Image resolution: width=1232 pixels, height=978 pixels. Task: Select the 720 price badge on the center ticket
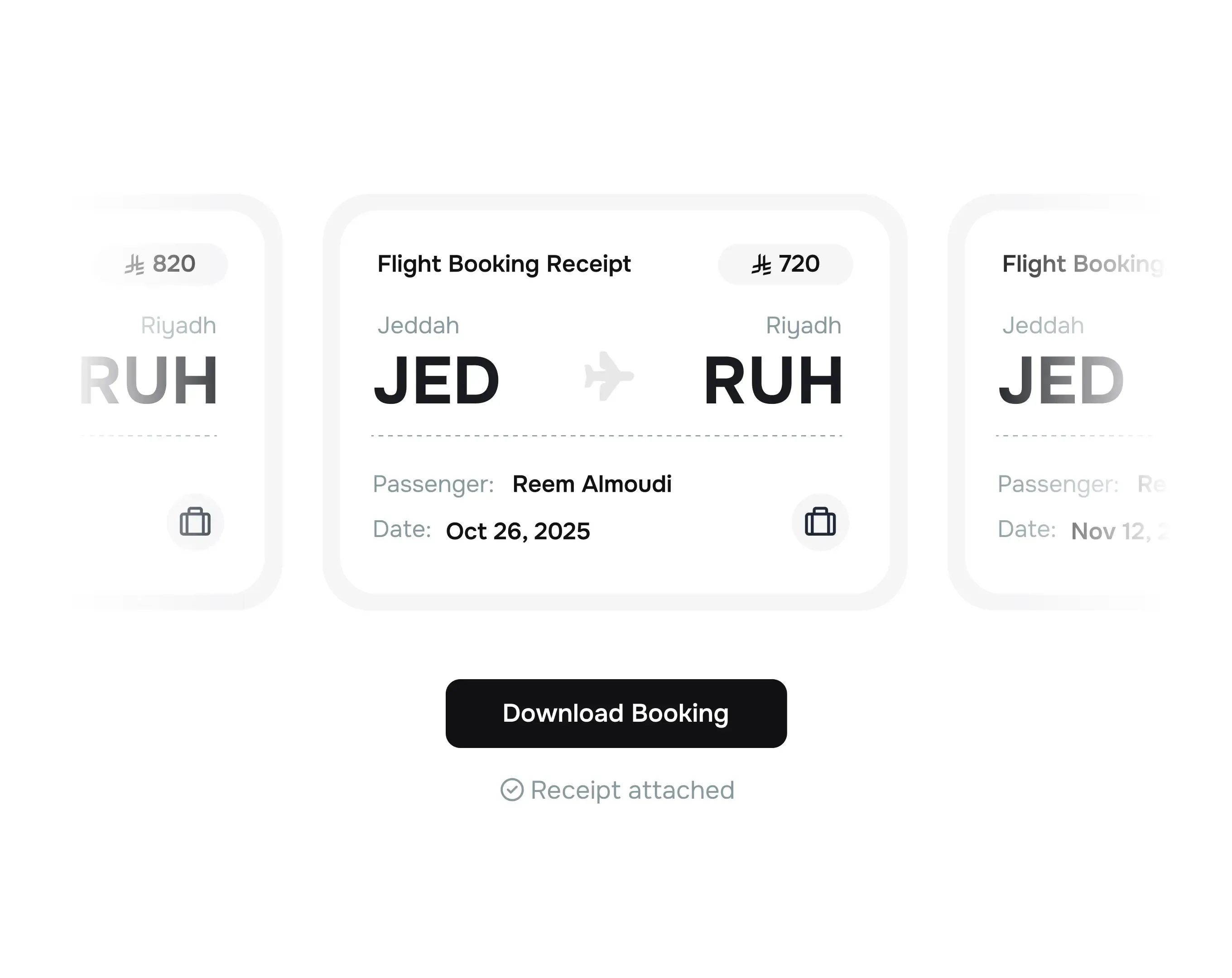(x=785, y=264)
